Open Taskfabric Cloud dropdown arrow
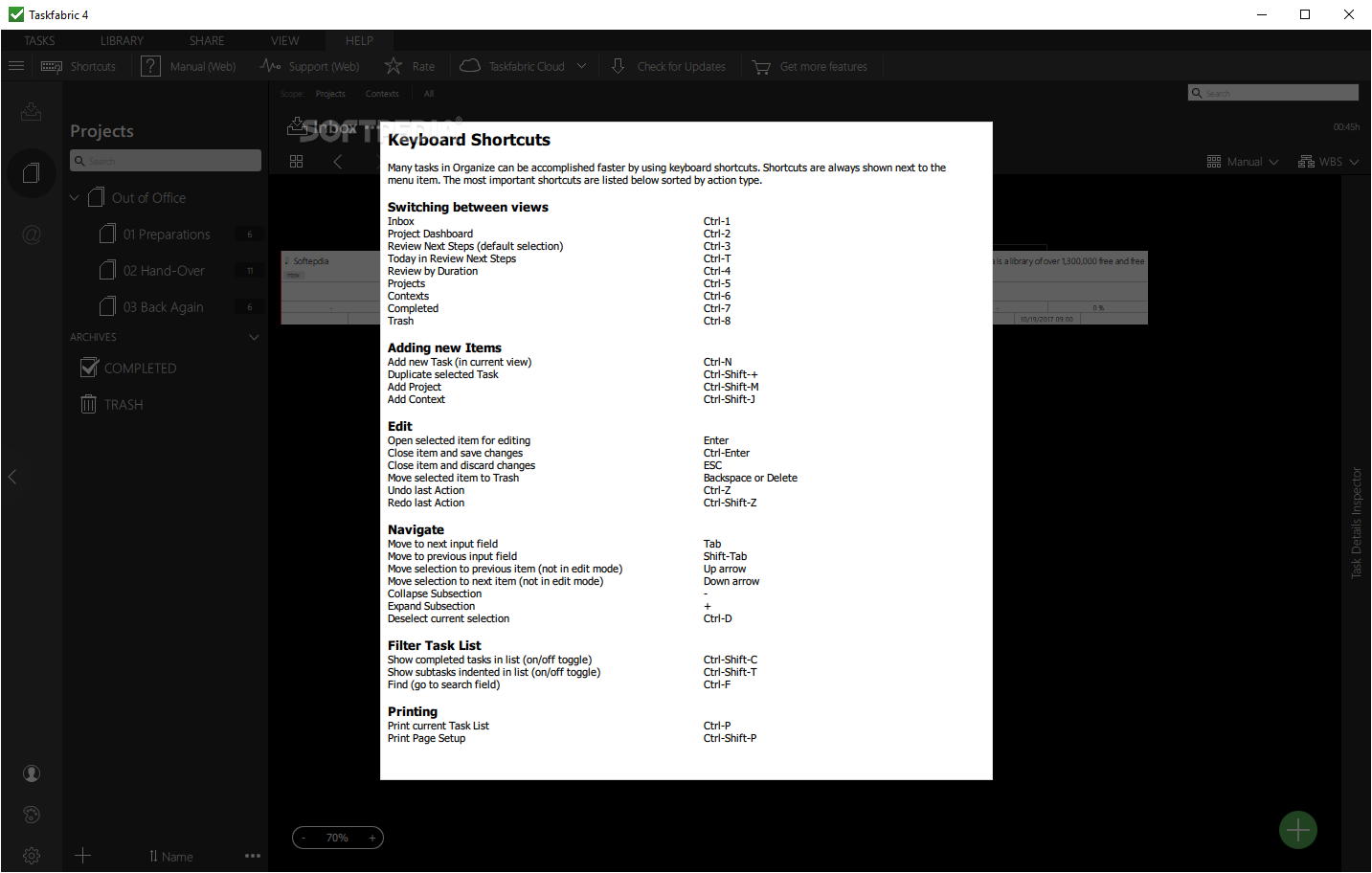 581,67
